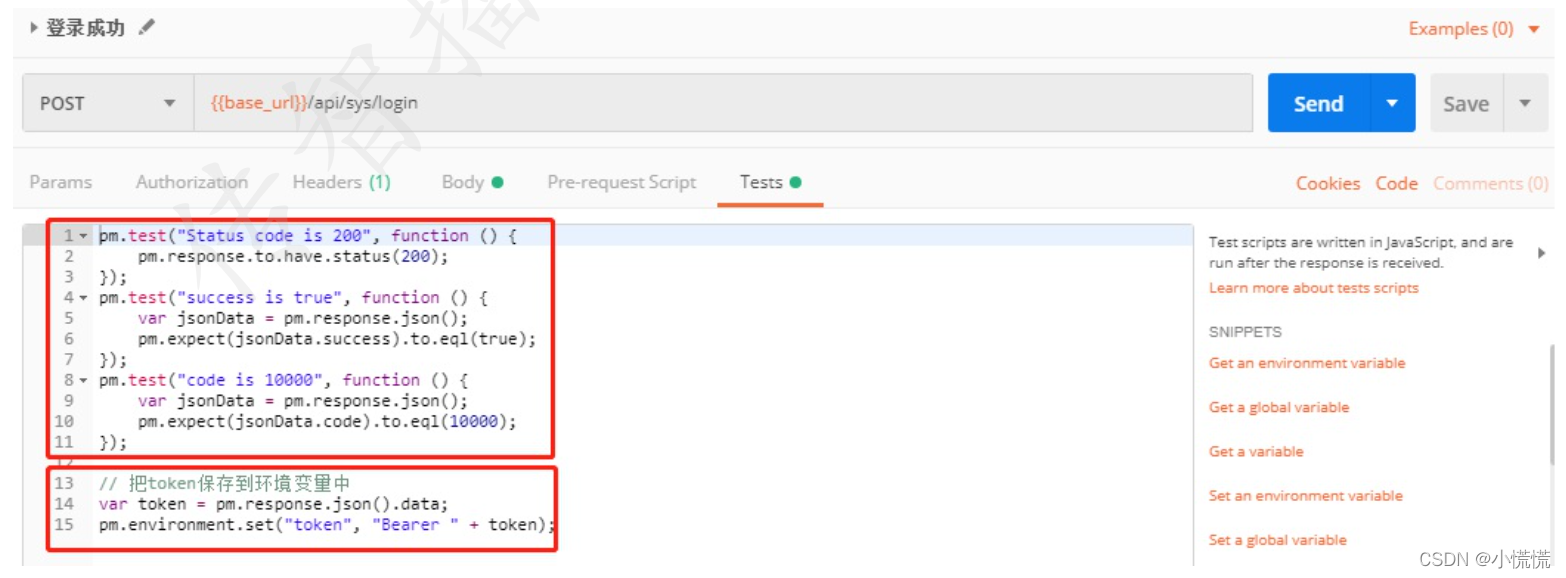The height and width of the screenshot is (578, 1566).
Task: Insert 'Set an environment variable' snippet
Action: tap(1305, 496)
